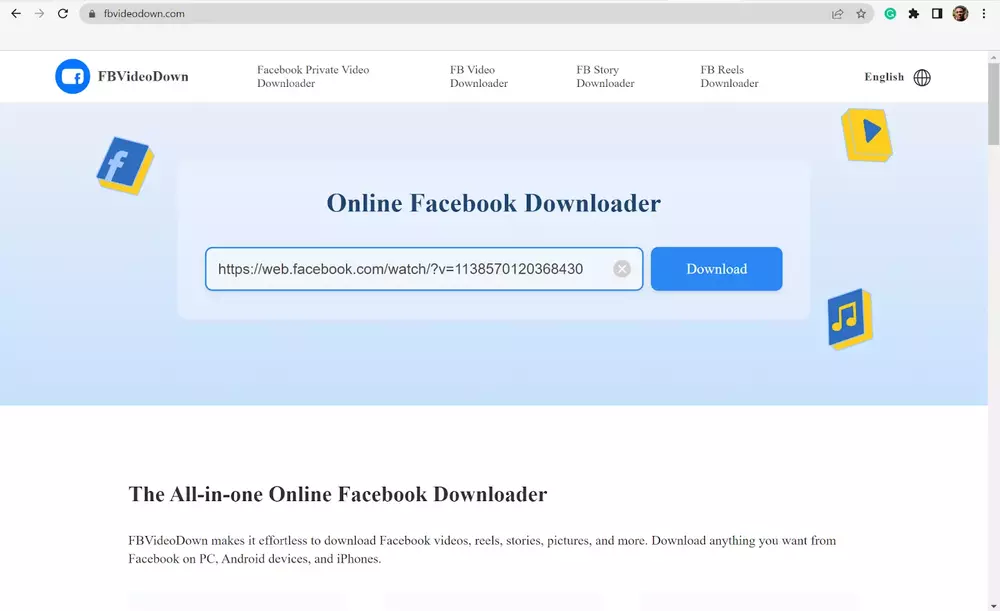
Task: Open the English language selector
Action: pyautogui.click(x=884, y=77)
